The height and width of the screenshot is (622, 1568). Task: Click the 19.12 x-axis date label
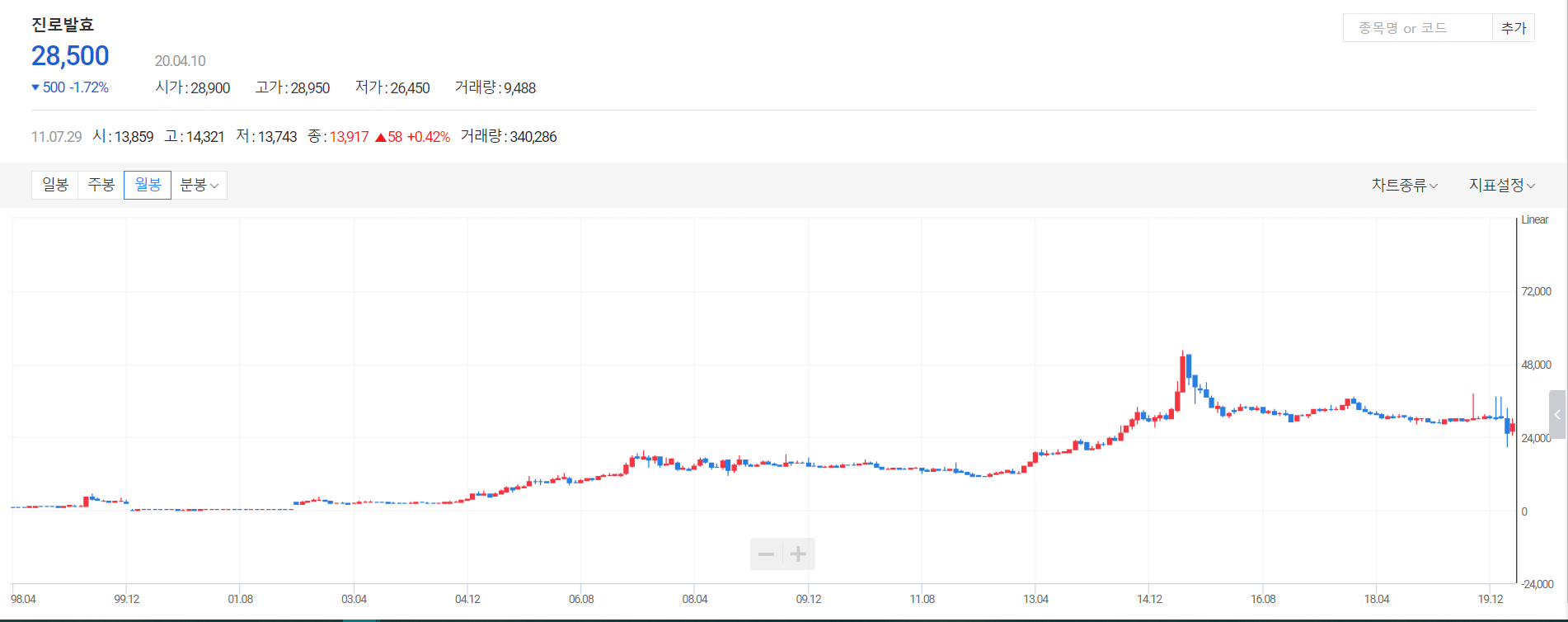(x=1491, y=599)
